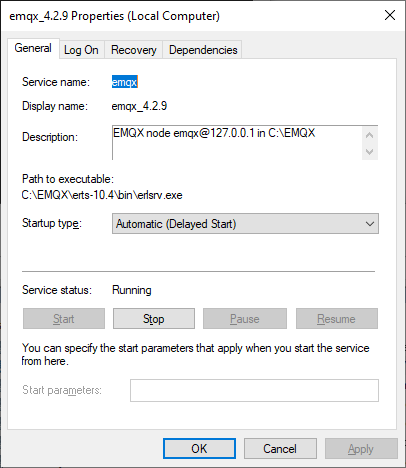This screenshot has width=406, height=468.
Task: Click the disabled Start button
Action: [x=64, y=319]
